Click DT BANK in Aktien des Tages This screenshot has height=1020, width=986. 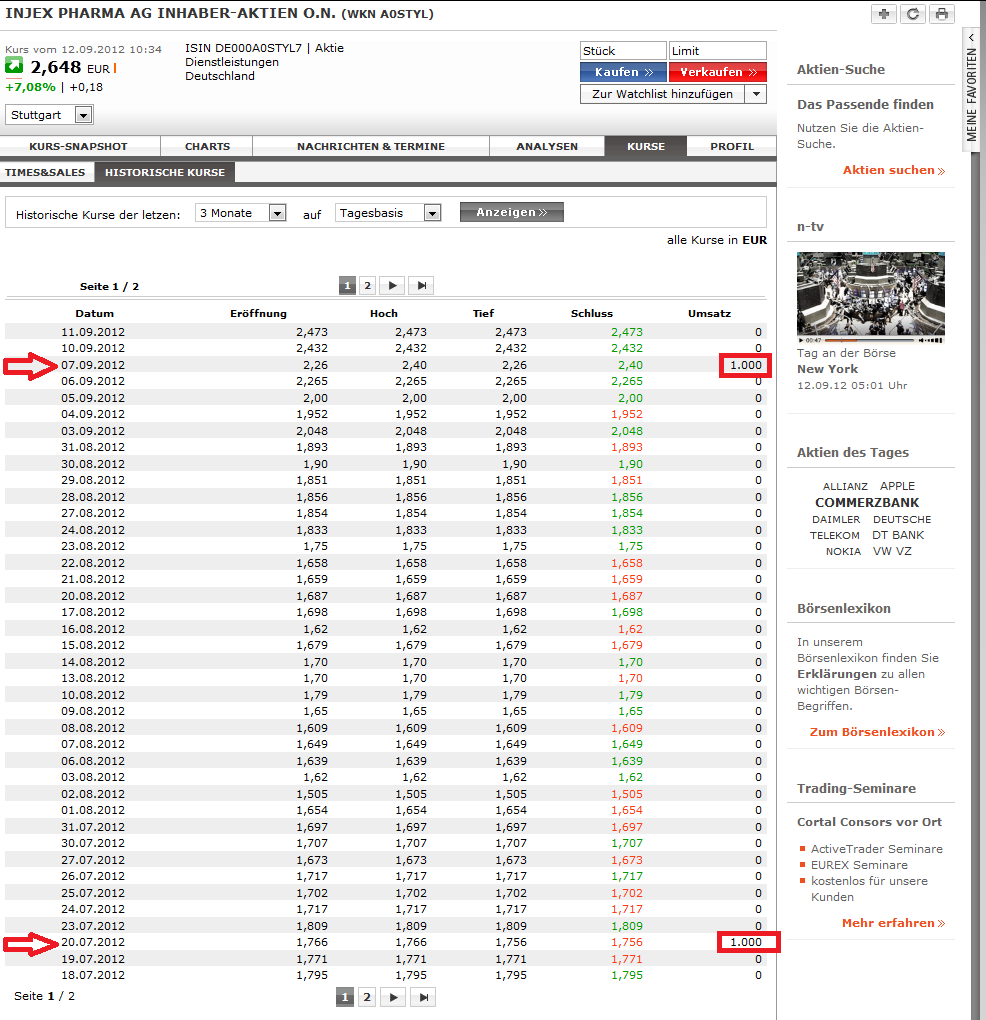click(898, 535)
